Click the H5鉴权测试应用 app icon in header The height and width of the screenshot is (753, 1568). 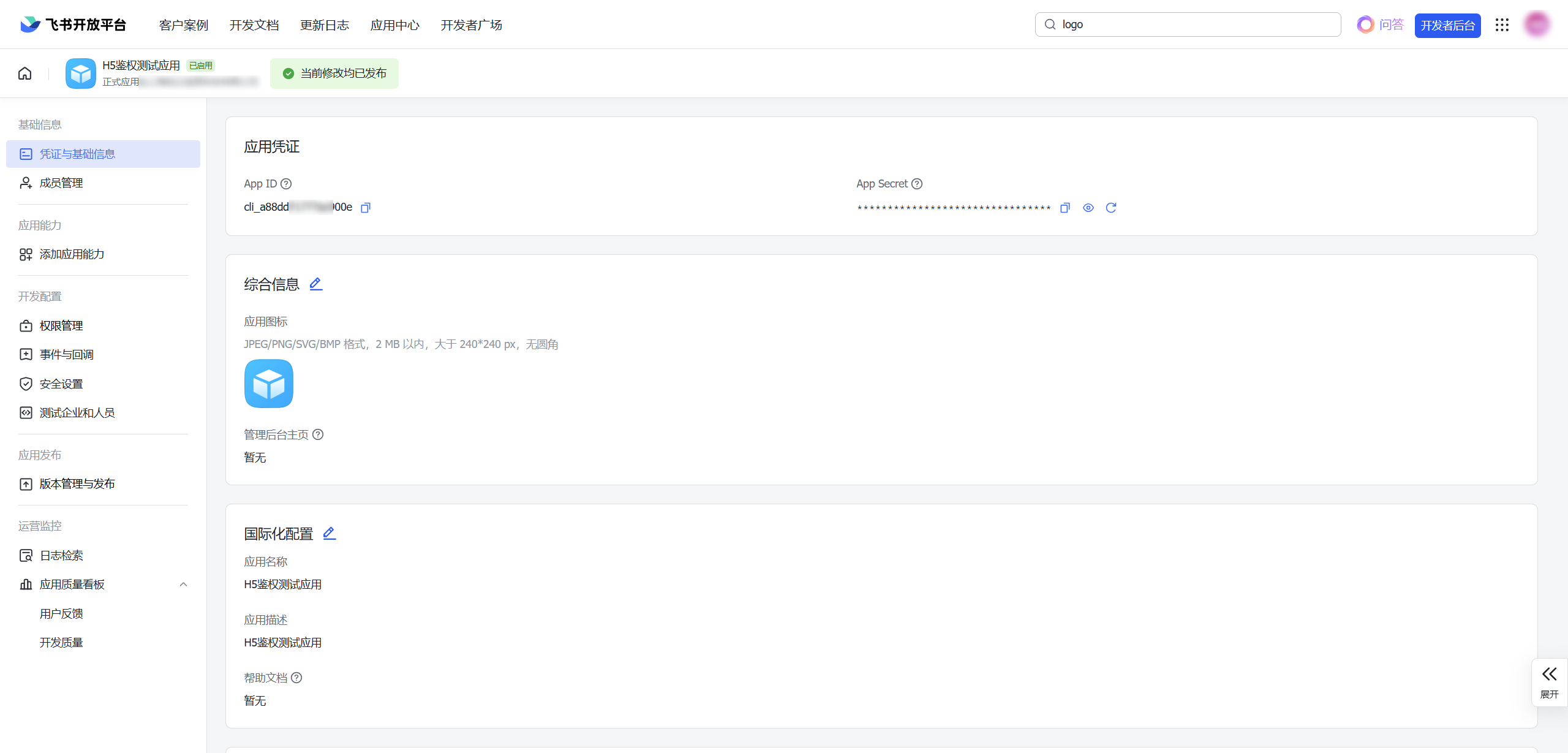81,74
